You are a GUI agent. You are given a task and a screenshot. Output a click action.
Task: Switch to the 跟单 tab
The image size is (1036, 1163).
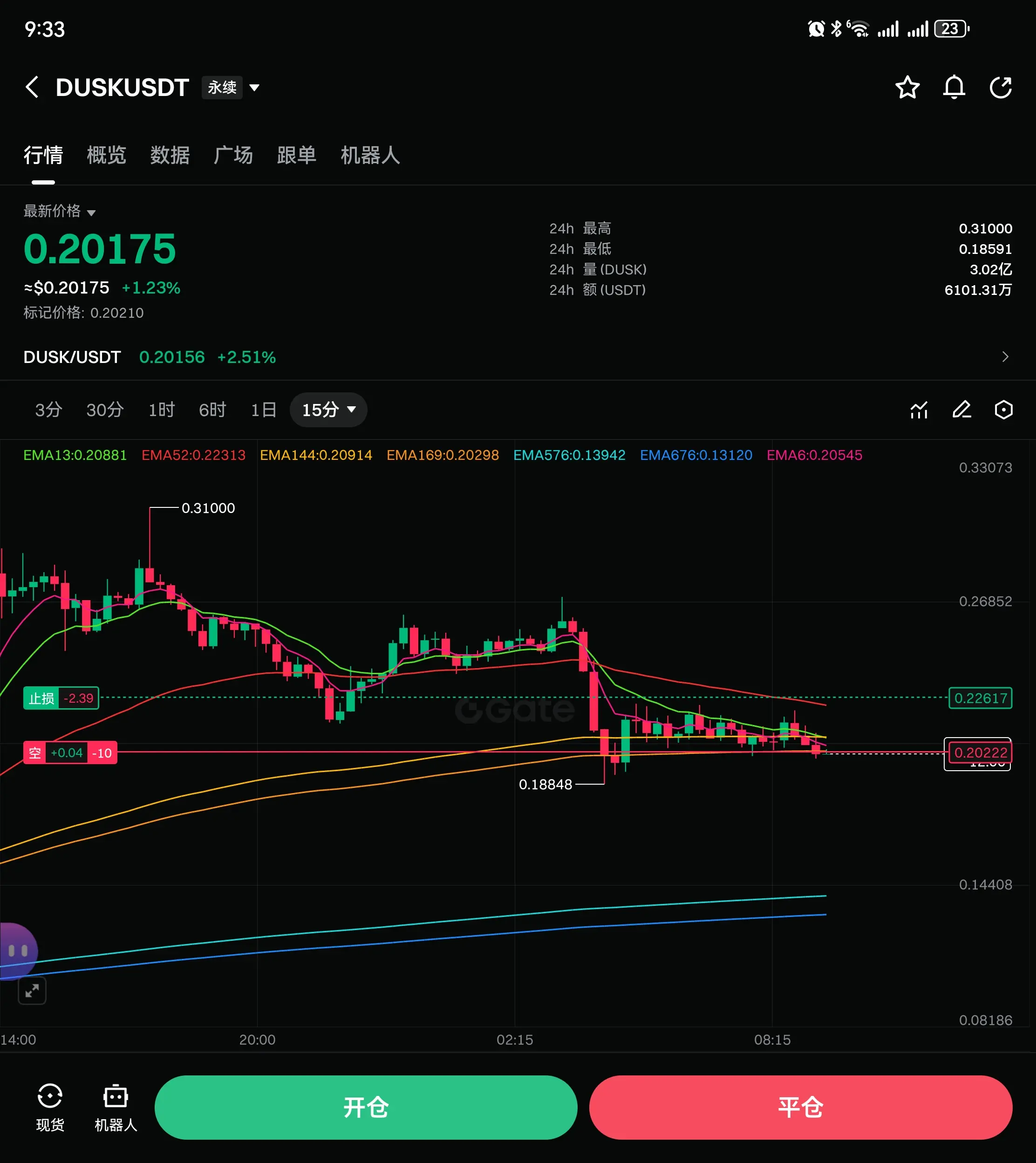coord(296,155)
